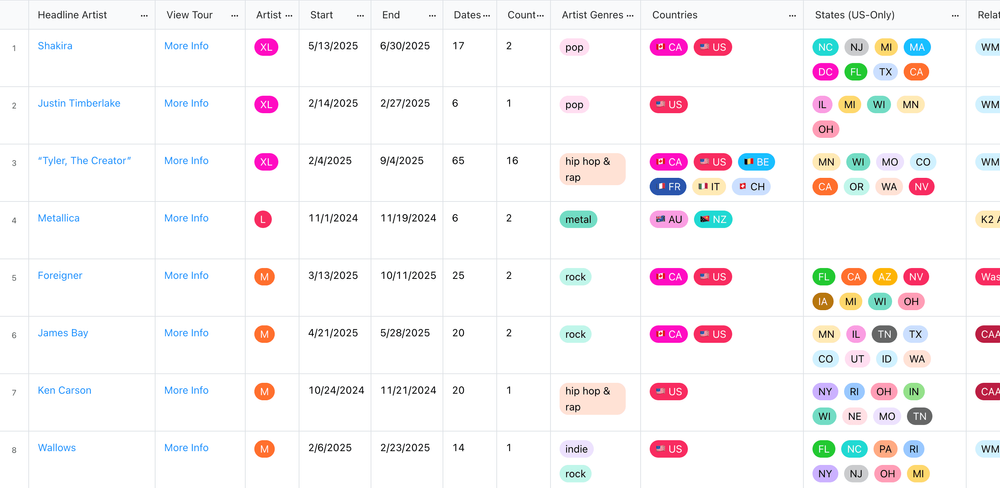Click More Info for Tyler, The Creator

186,161
